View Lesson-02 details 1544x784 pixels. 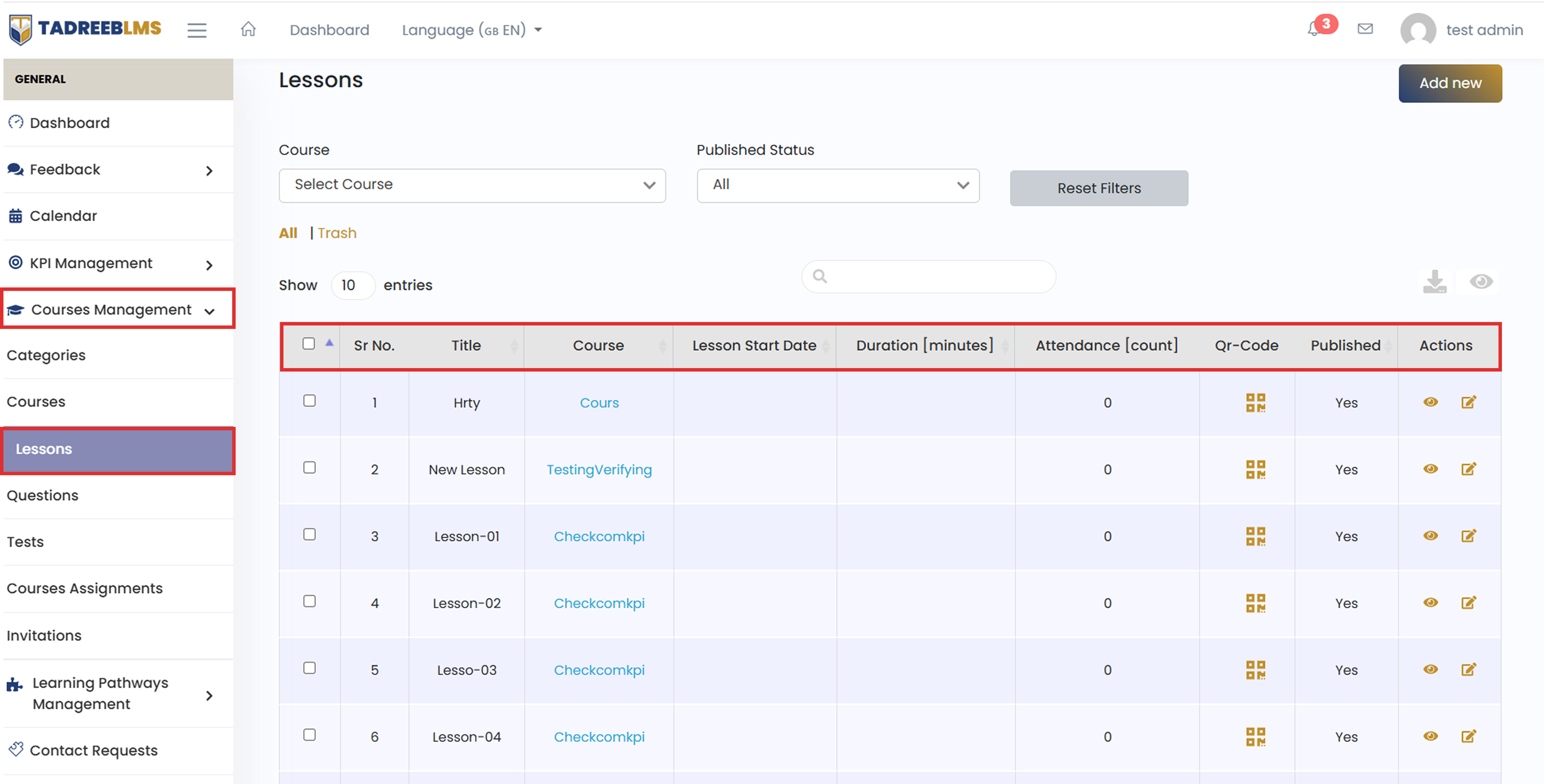pos(1431,602)
